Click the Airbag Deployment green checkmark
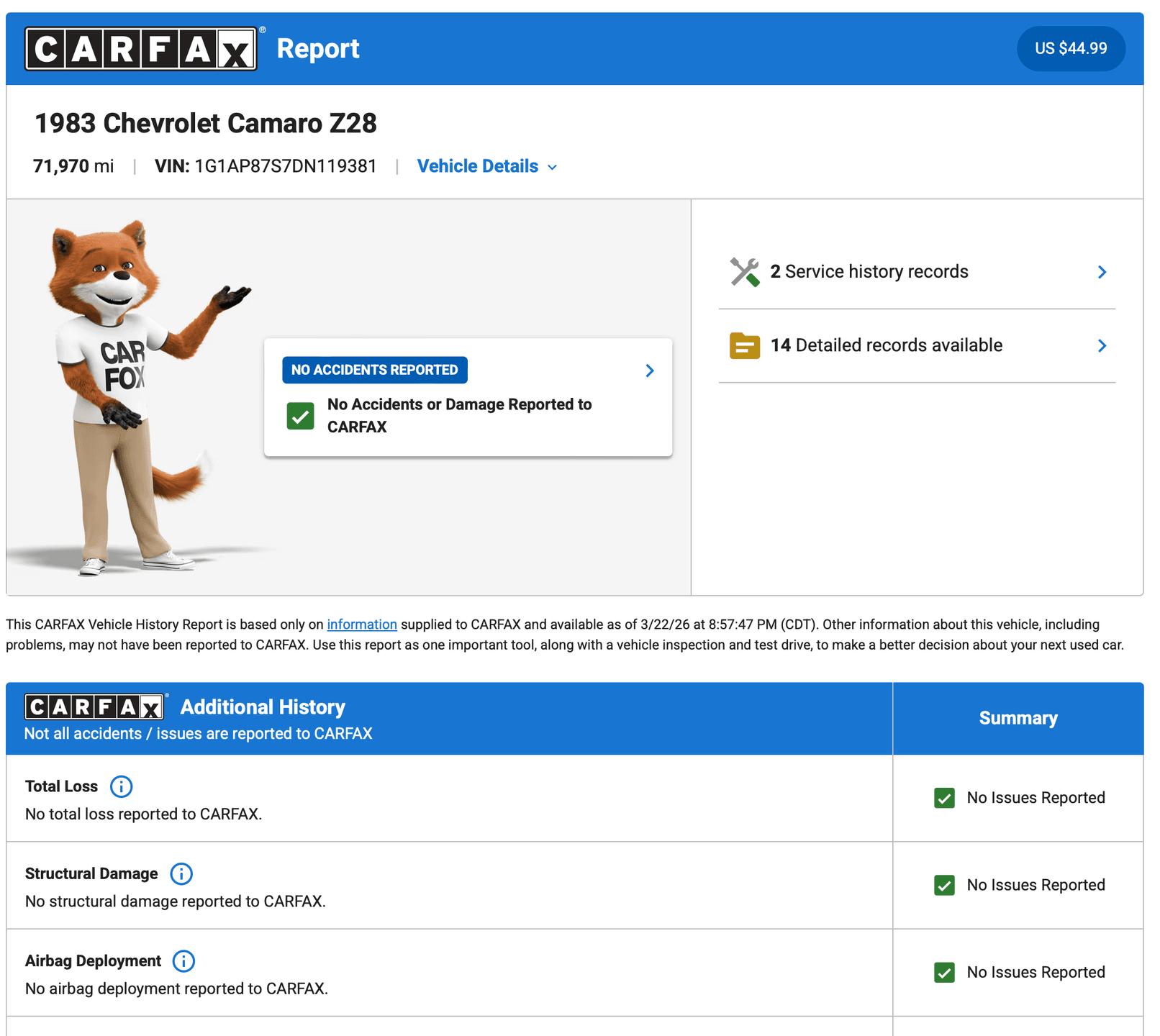This screenshot has width=1160, height=1036. click(x=944, y=973)
